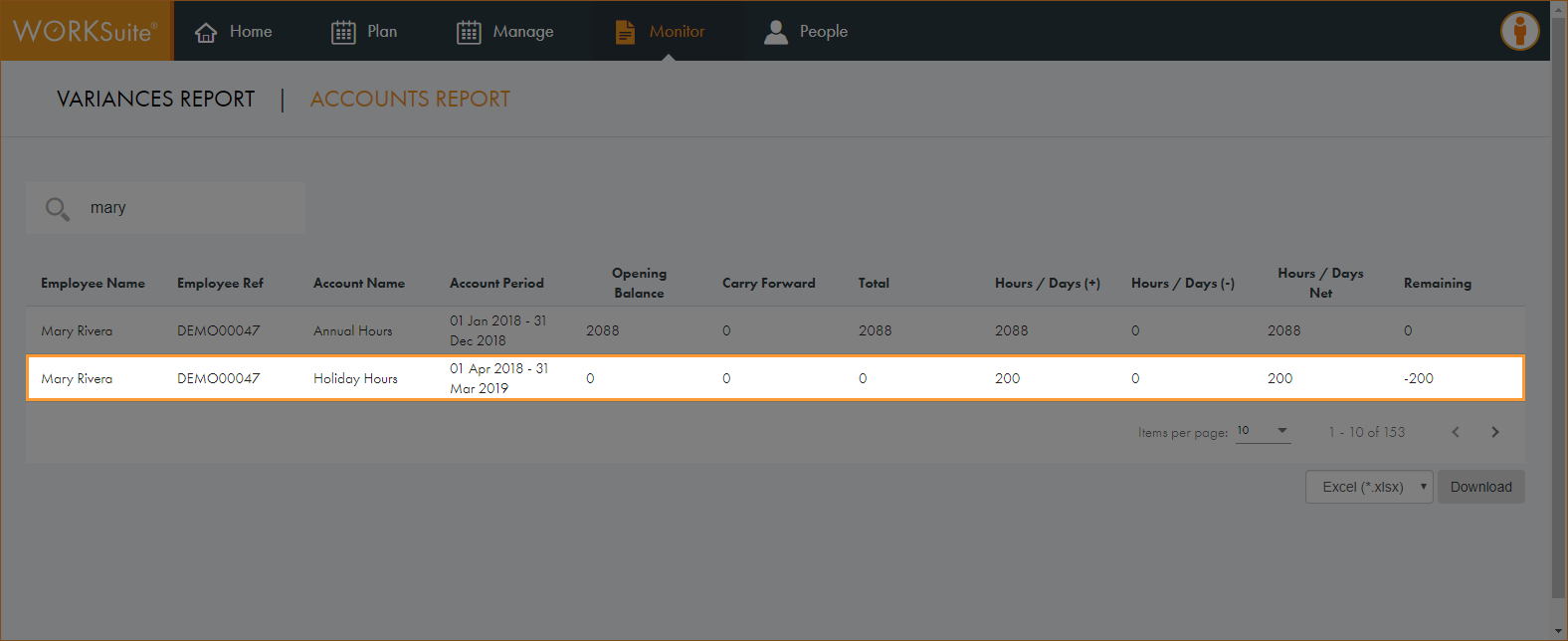1568x641 pixels.
Task: Go to previous page of results
Action: pos(1456,432)
